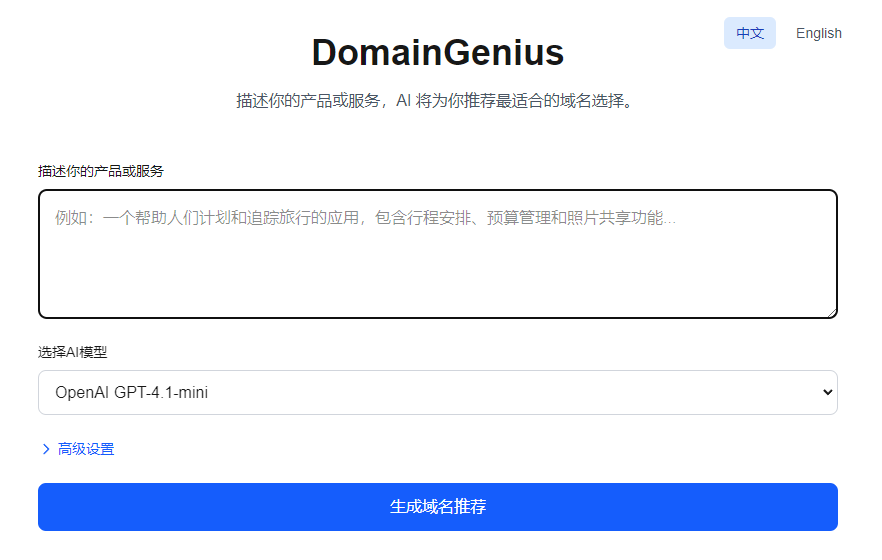Click the 描述你的产品或服务 field label
Viewport: 882px width, 560px height.
(x=101, y=171)
